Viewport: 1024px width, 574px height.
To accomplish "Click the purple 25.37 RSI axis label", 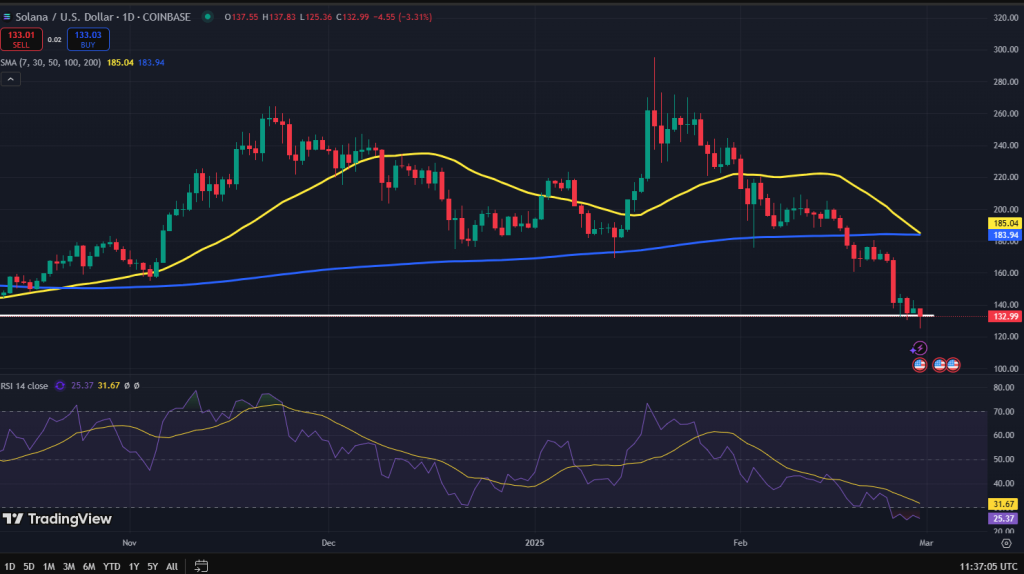I will 1004,518.
